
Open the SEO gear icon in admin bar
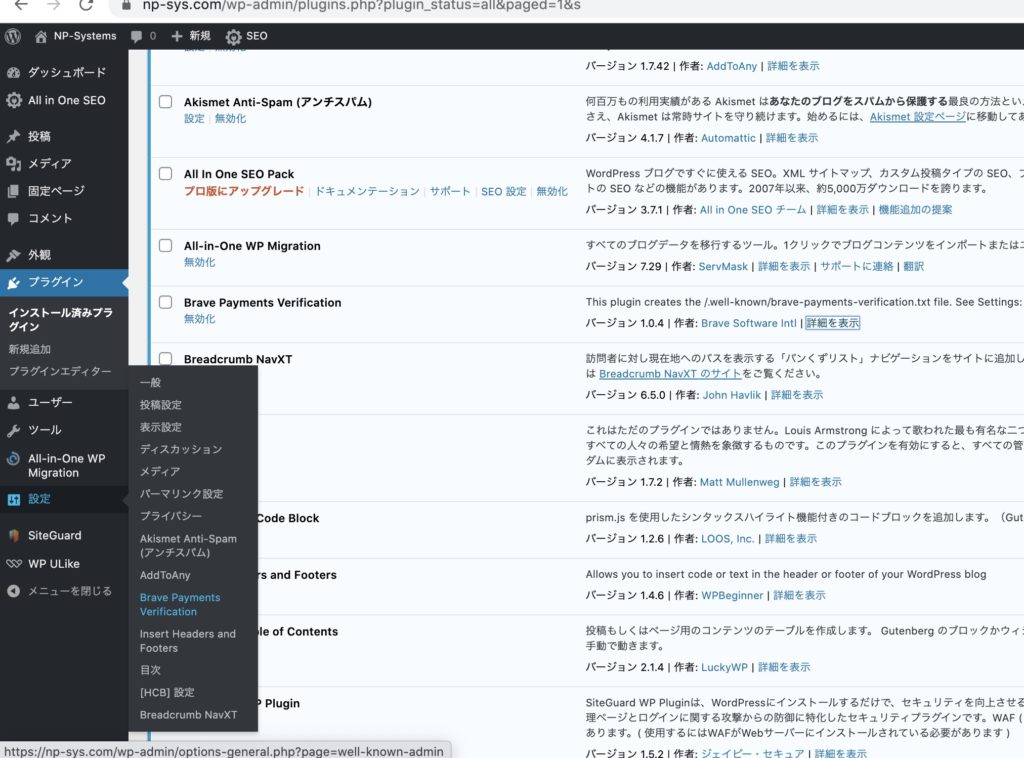coord(233,37)
